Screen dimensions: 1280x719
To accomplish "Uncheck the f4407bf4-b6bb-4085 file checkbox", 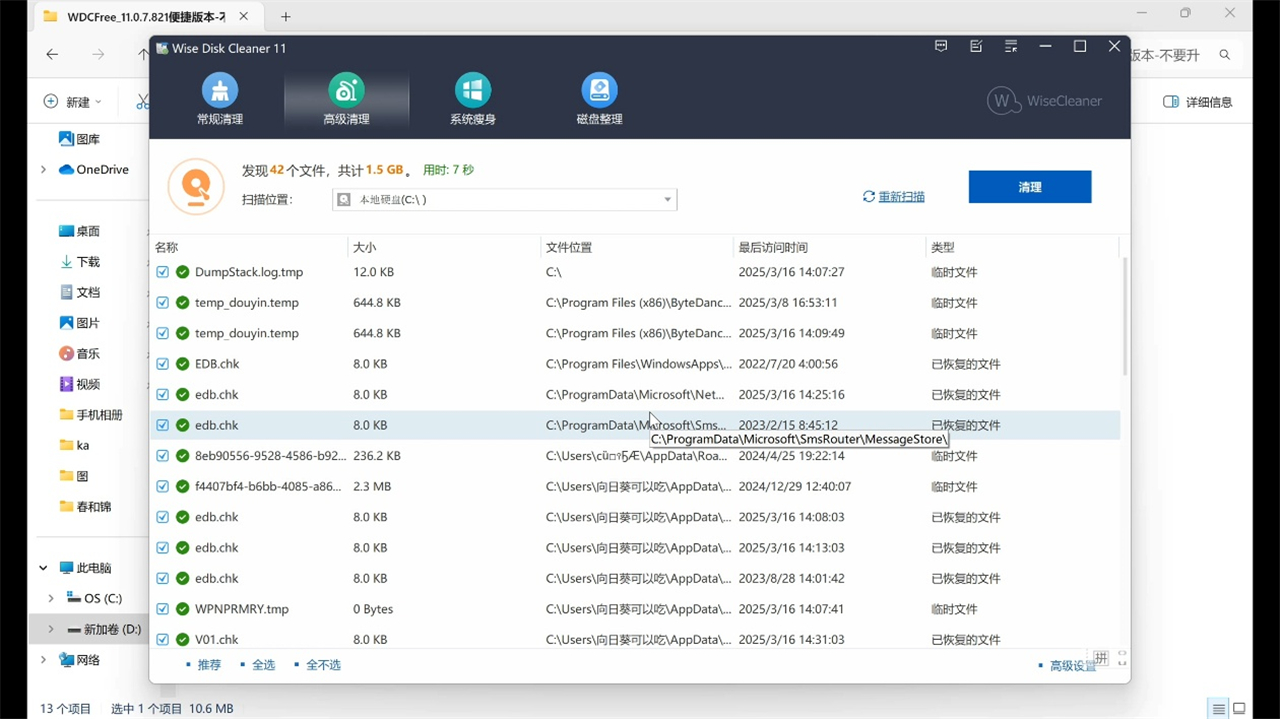I will tap(163, 487).
